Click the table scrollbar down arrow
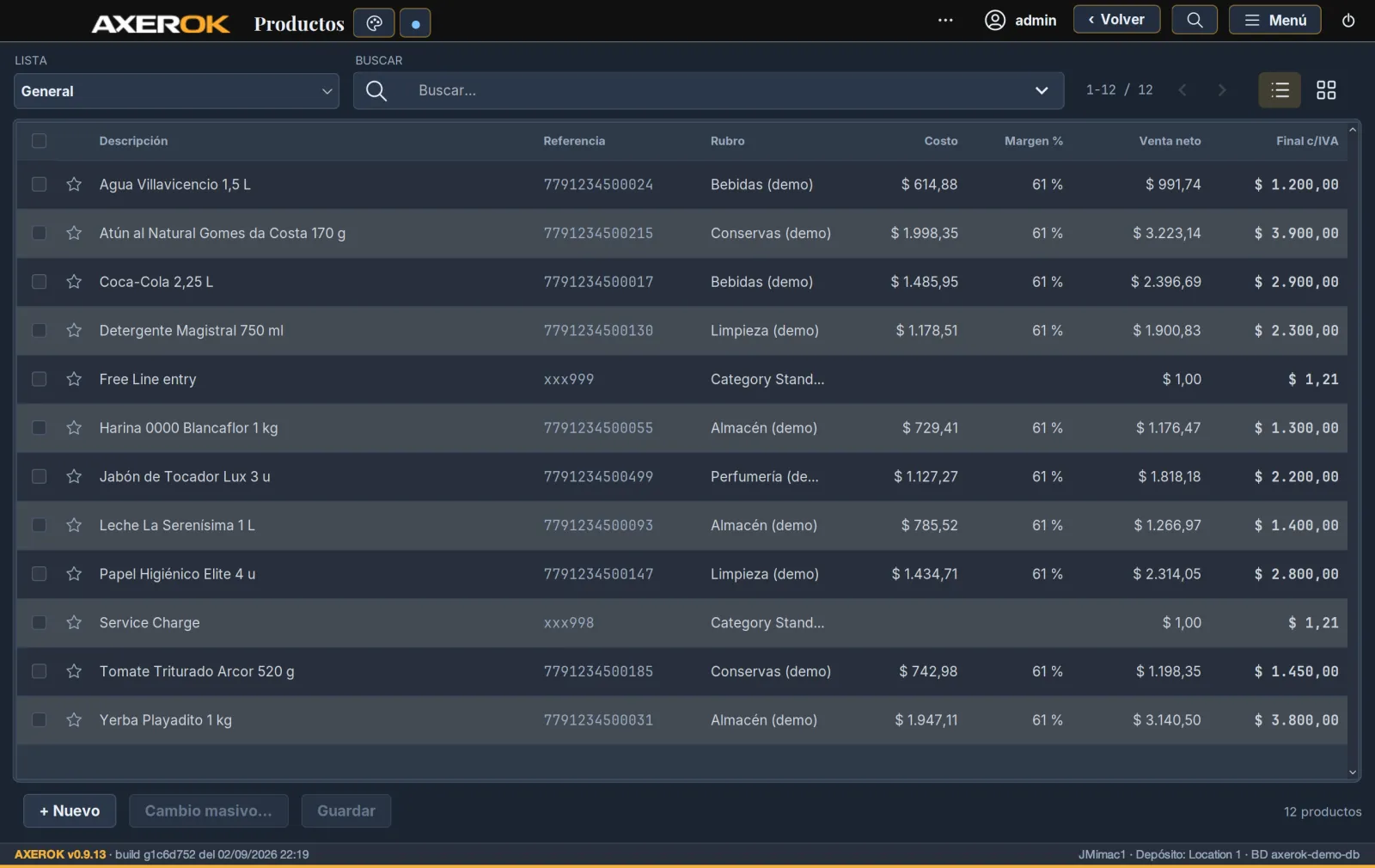1375x868 pixels. pos(1353,773)
